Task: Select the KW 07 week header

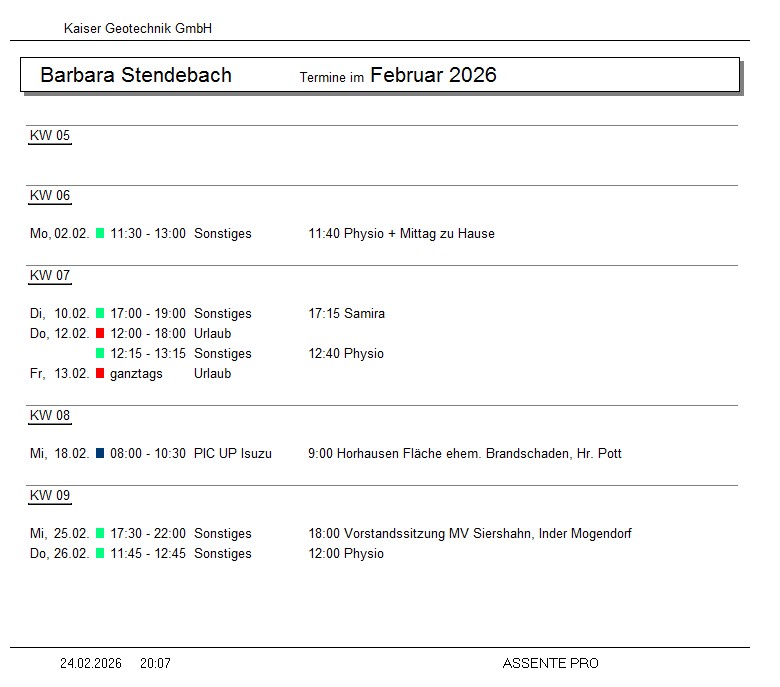Action: (50, 276)
